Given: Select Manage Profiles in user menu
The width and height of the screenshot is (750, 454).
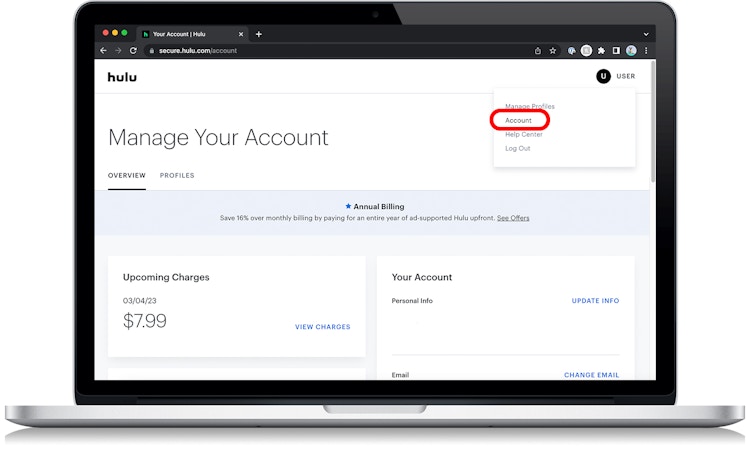Looking at the screenshot, I should (x=530, y=106).
